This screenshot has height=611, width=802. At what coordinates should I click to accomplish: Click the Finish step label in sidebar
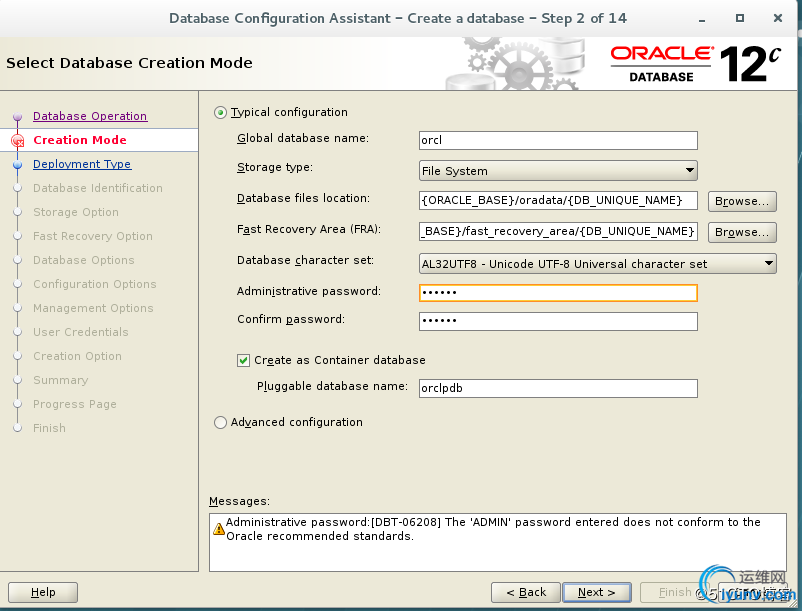pos(49,428)
